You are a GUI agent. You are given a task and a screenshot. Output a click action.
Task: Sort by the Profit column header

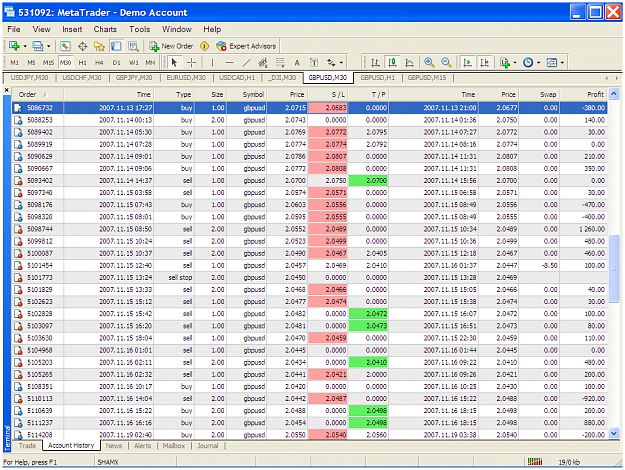[x=583, y=94]
